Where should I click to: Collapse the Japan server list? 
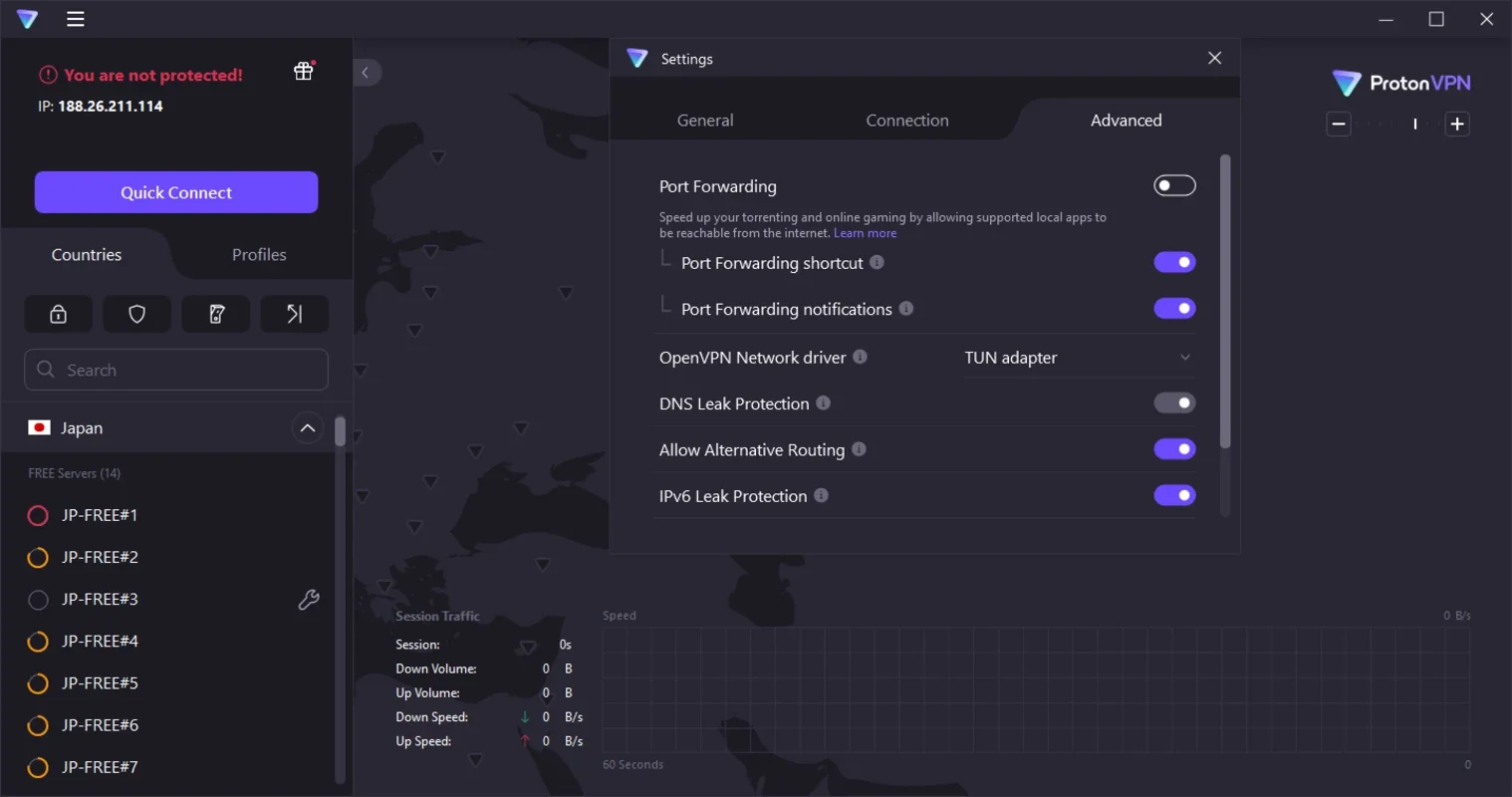coord(308,427)
